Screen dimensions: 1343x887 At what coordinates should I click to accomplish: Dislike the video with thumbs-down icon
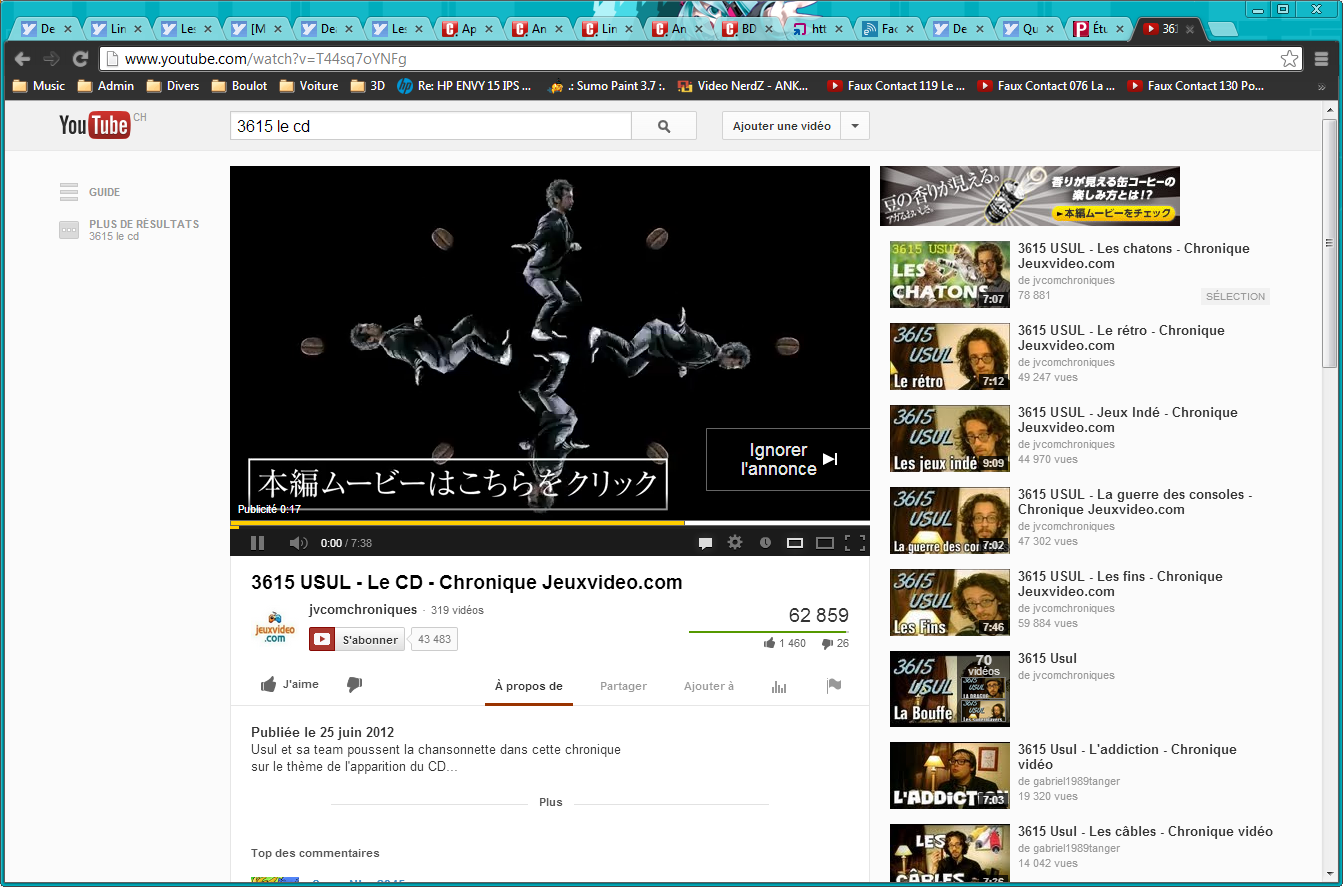[354, 685]
